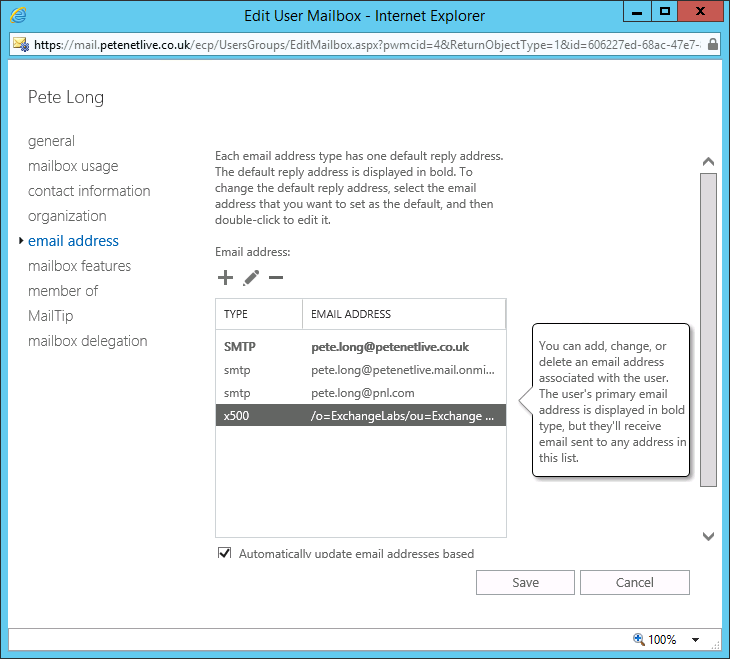
Task: Select the pete.long@pnl.com address row
Action: click(361, 393)
